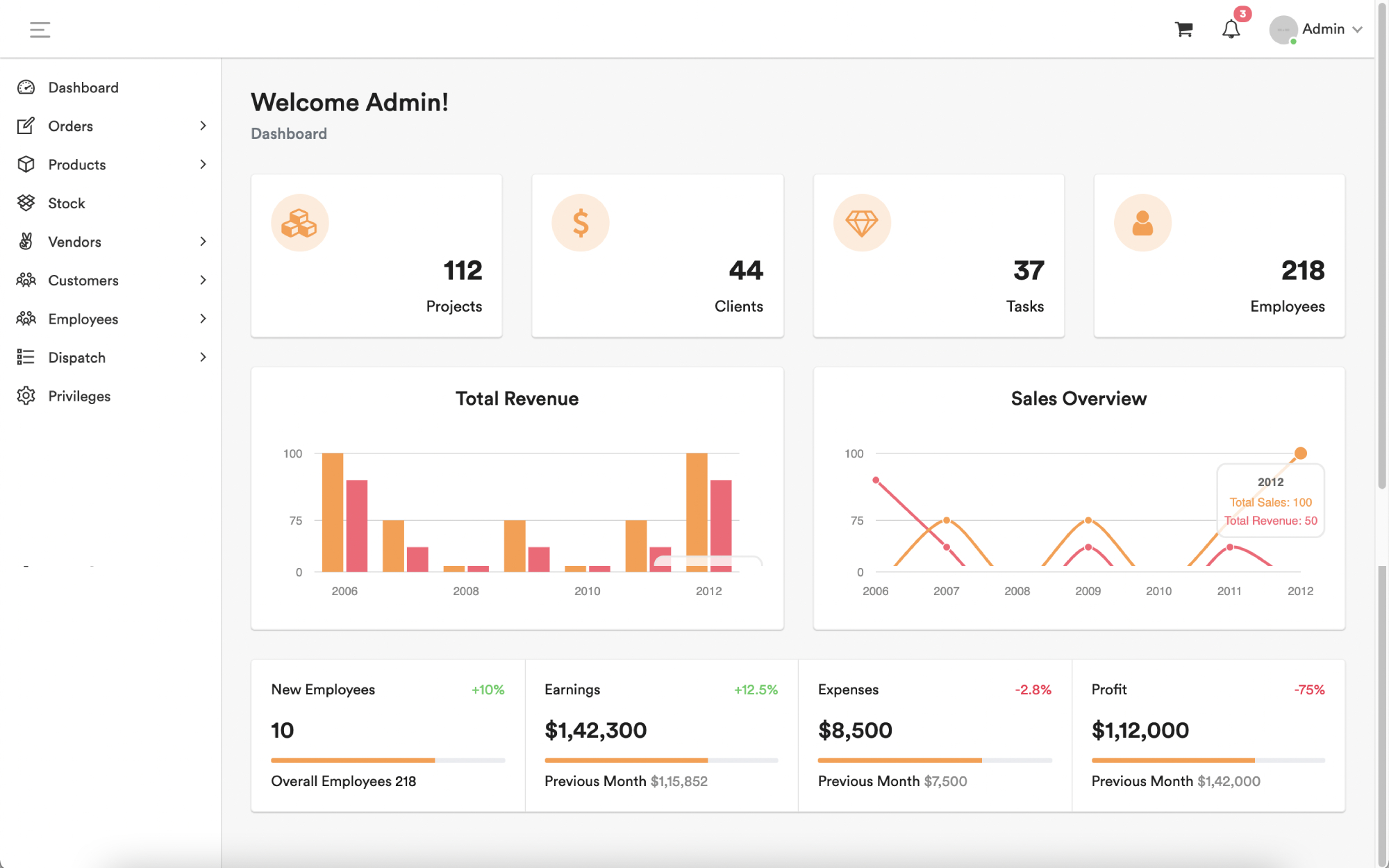Image resolution: width=1389 pixels, height=868 pixels.
Task: Open Customers in the sidebar
Action: point(83,281)
